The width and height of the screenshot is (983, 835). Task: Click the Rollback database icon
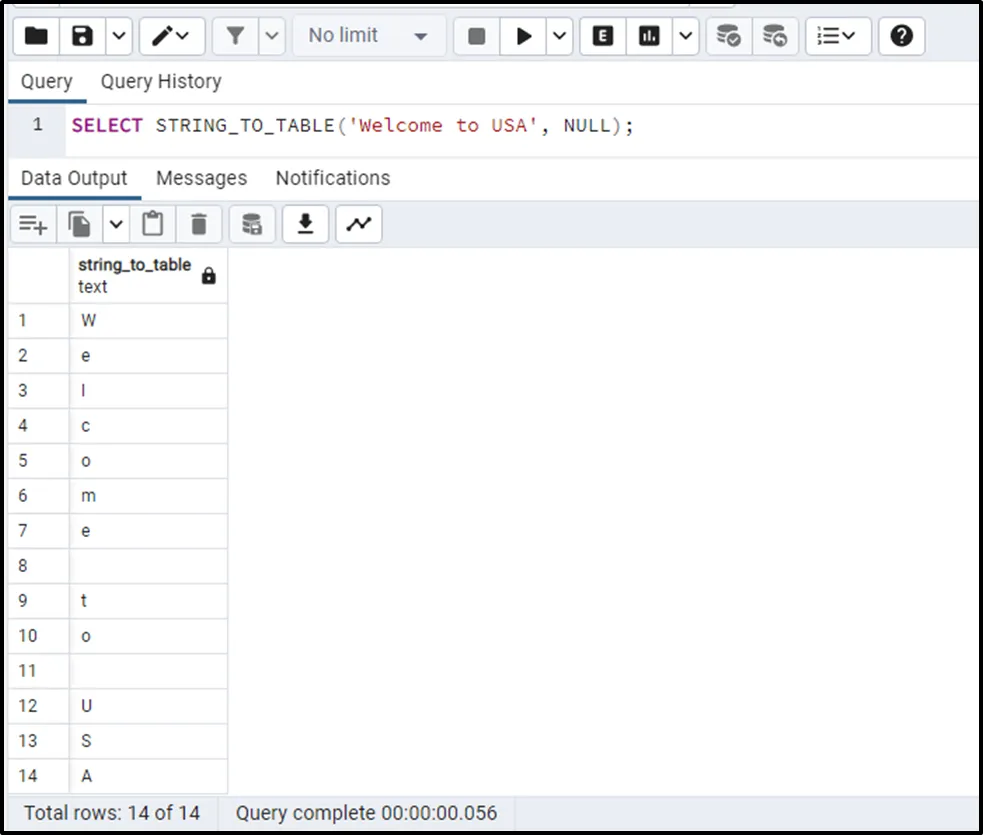pos(775,36)
